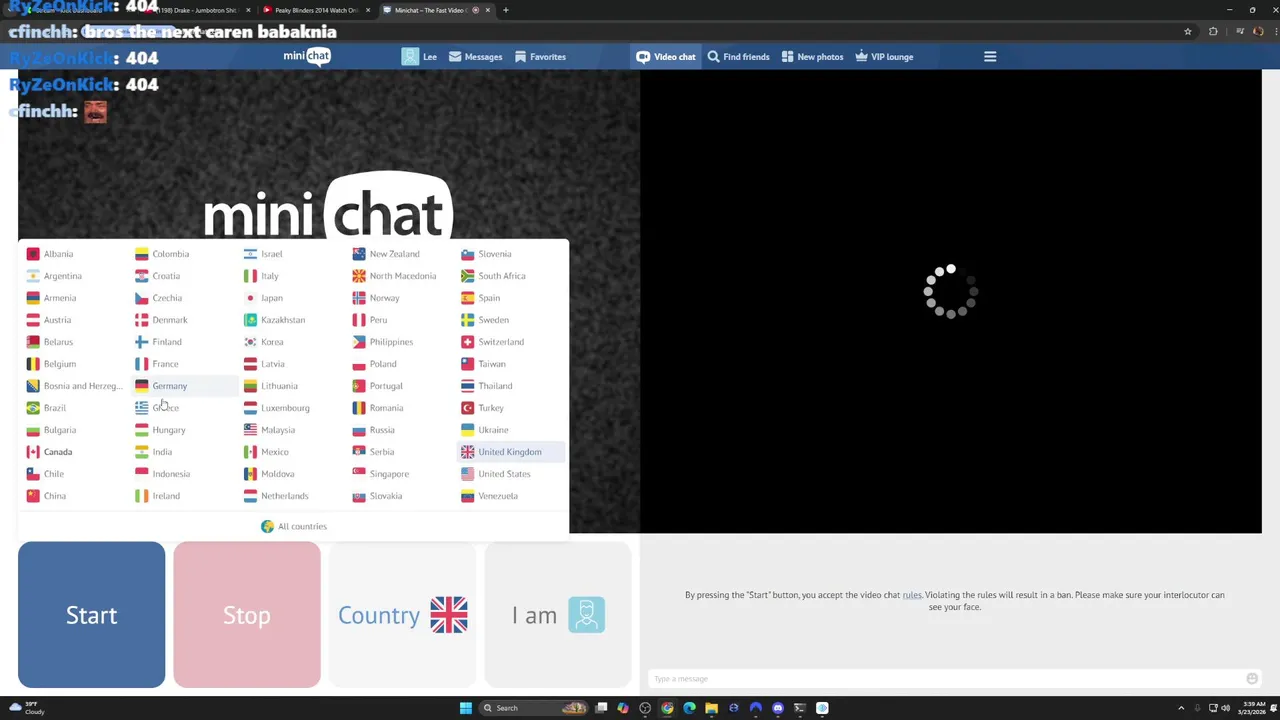The image size is (1280, 720).
Task: Click the South Africa flag icon
Action: (467, 276)
